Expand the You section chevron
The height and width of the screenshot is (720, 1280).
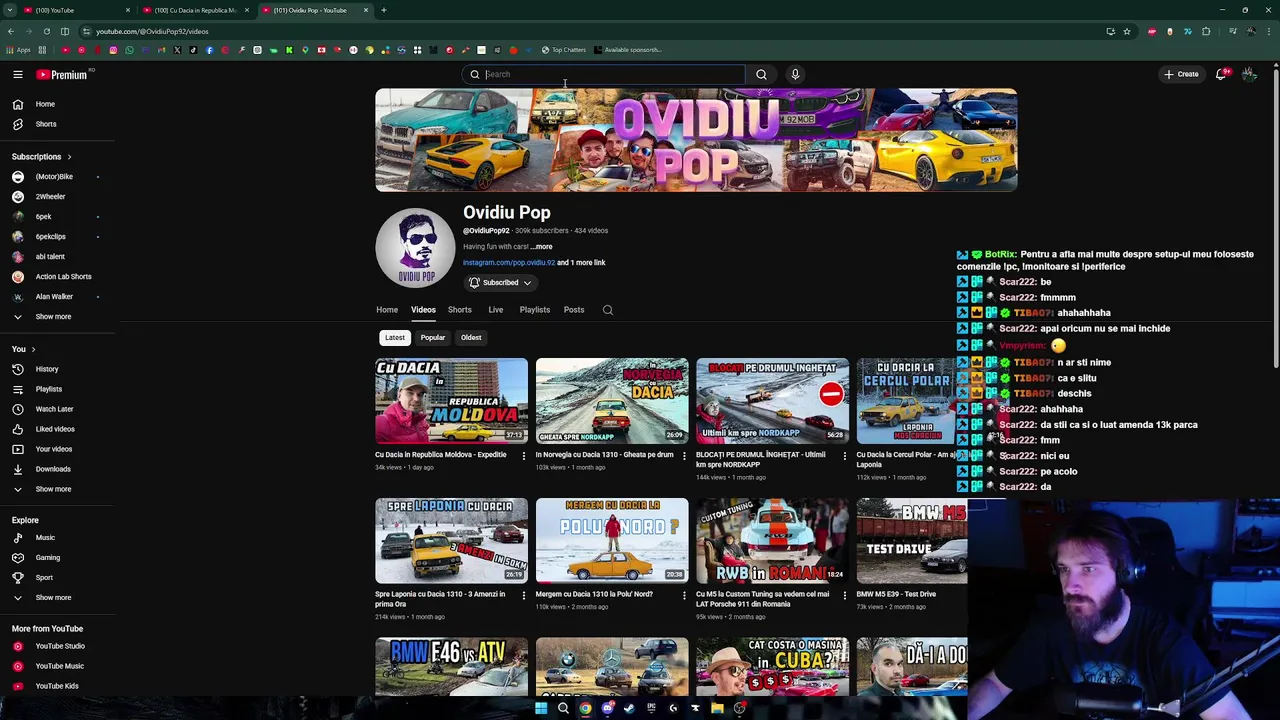click(x=33, y=349)
